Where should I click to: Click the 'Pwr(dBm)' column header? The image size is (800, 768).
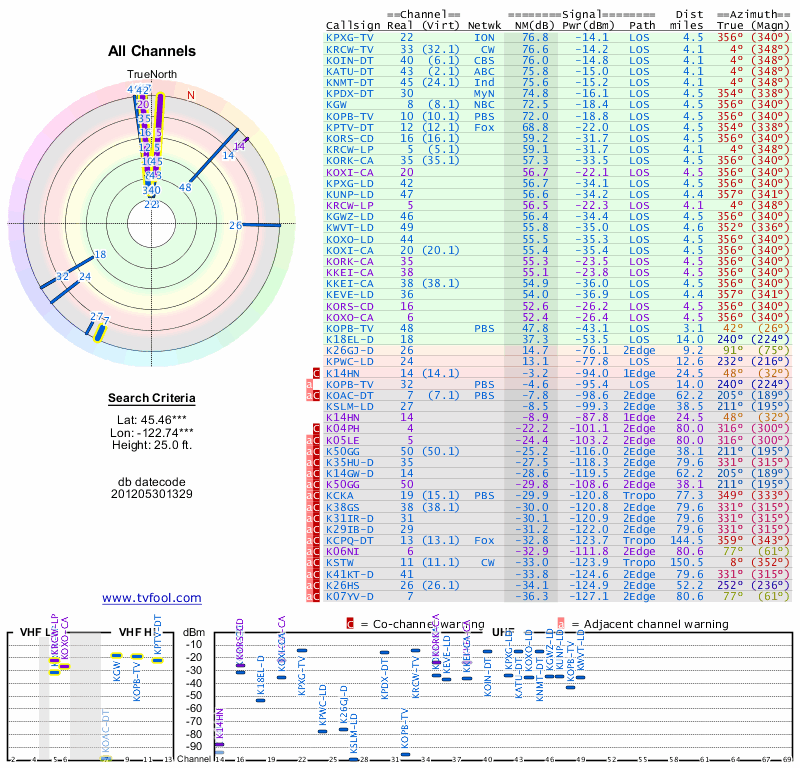[x=588, y=25]
